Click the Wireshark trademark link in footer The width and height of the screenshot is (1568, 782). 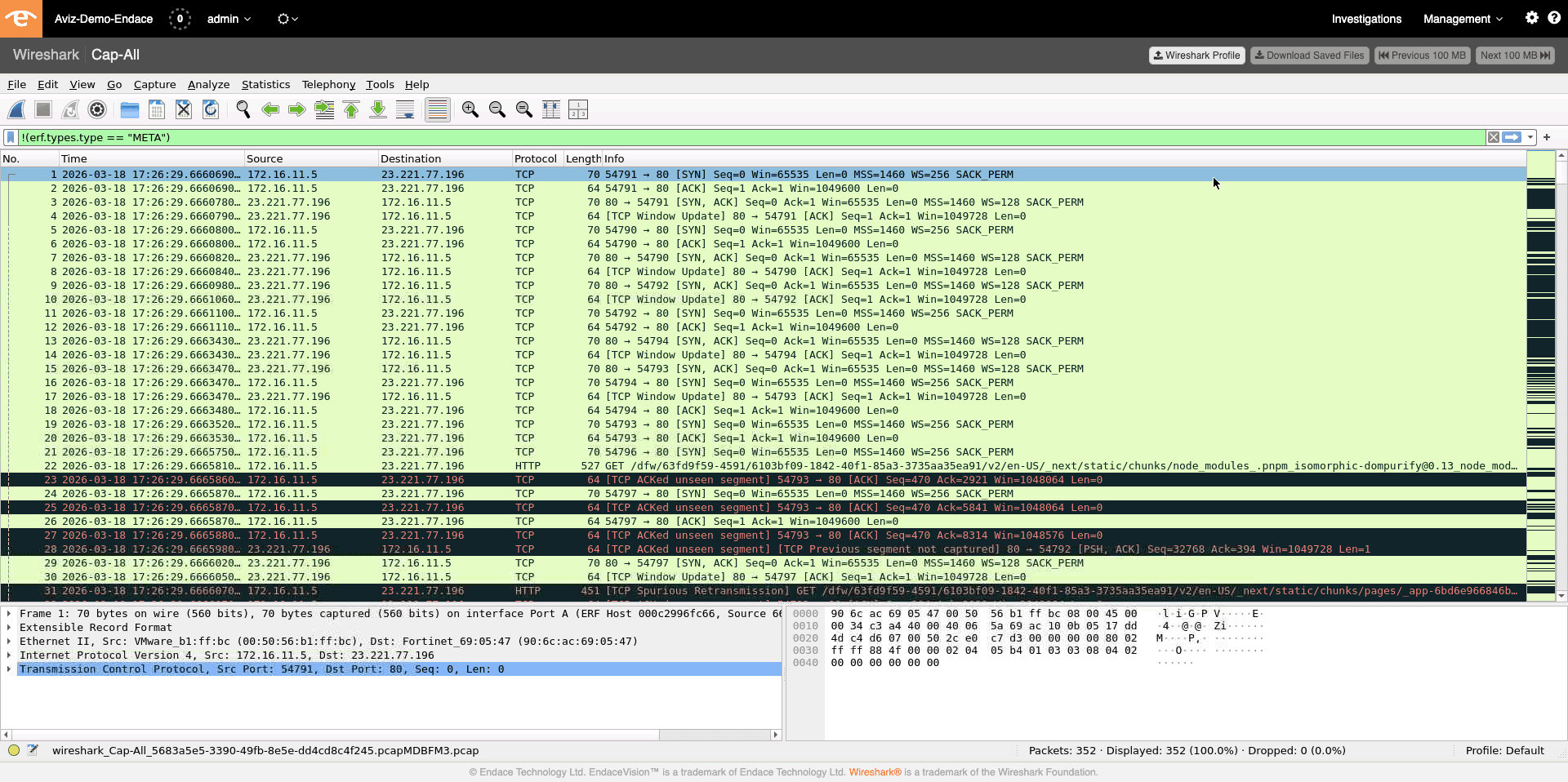(x=875, y=772)
